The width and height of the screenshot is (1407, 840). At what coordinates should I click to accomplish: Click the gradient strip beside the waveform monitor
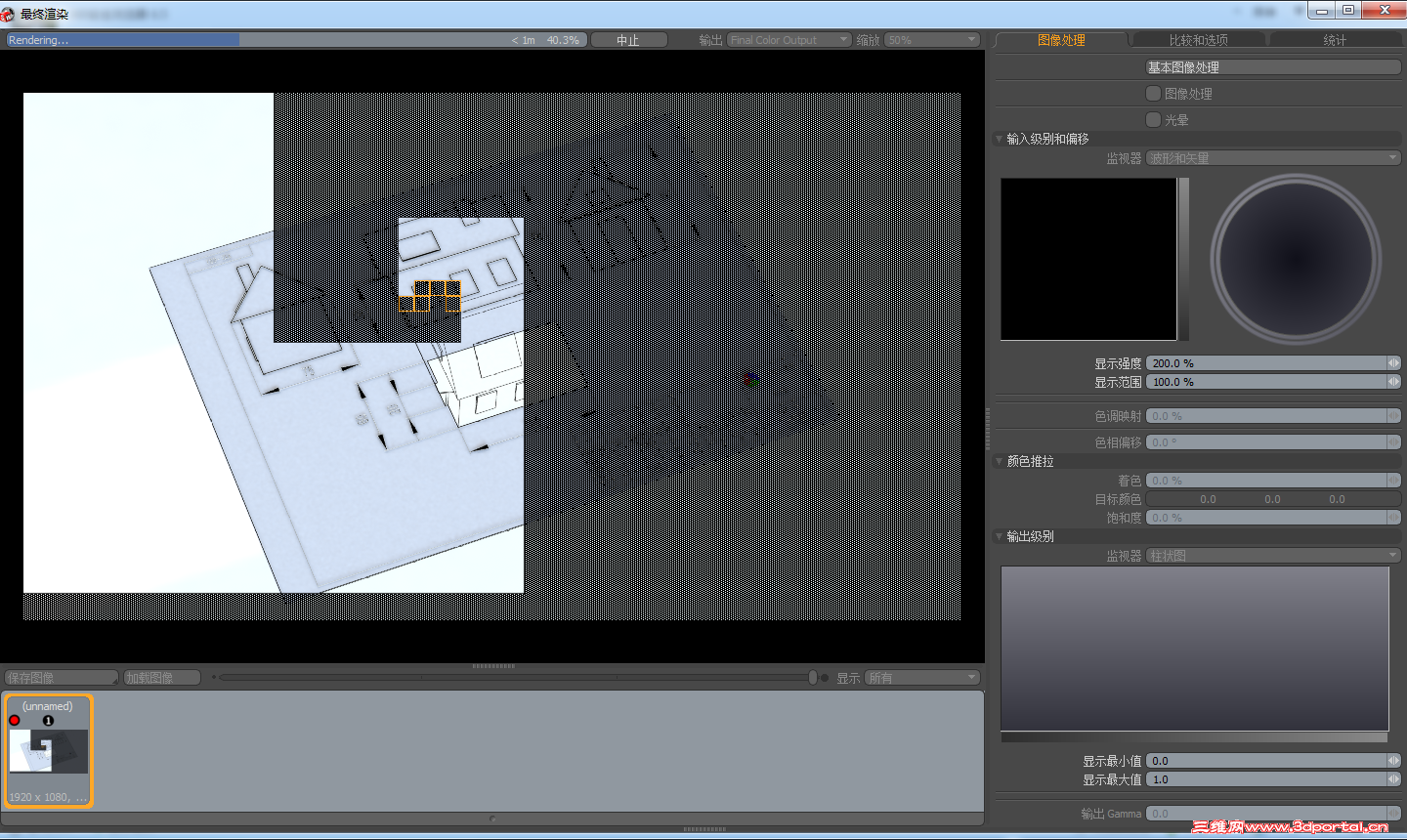[x=1183, y=259]
